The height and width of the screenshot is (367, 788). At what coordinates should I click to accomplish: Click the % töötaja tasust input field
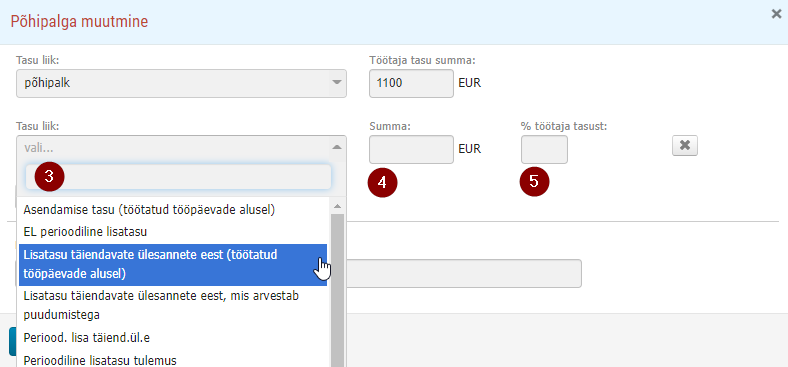coord(544,149)
